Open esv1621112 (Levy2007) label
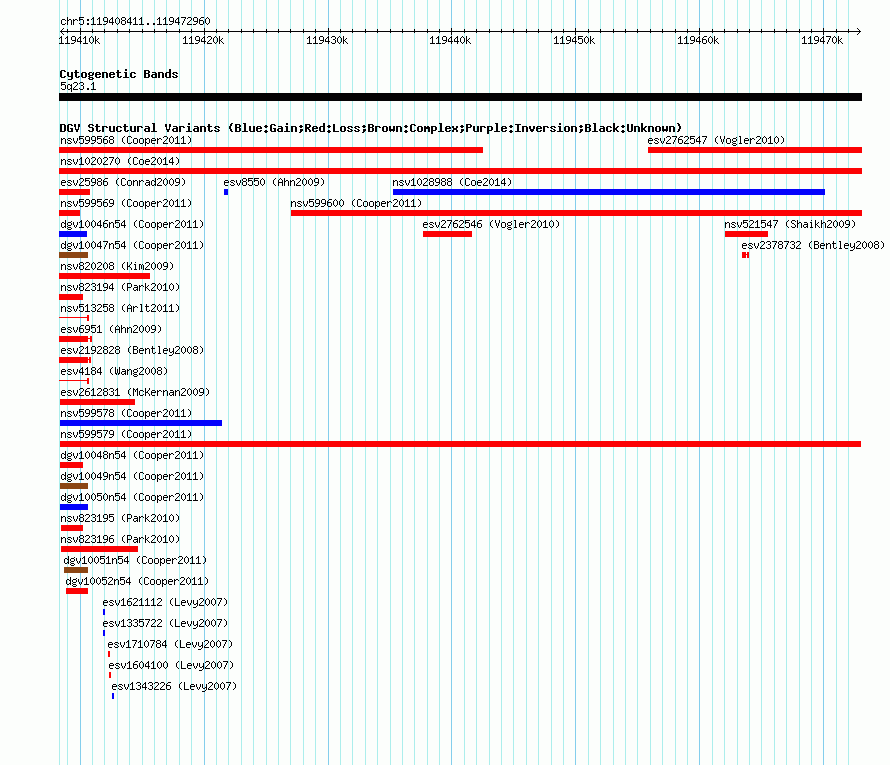Image resolution: width=890 pixels, height=765 pixels. pyautogui.click(x=165, y=602)
